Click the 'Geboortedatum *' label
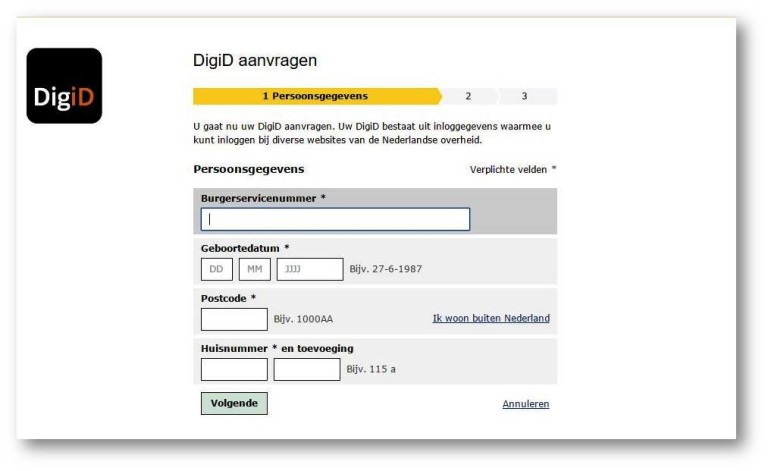768x471 pixels. click(245, 248)
